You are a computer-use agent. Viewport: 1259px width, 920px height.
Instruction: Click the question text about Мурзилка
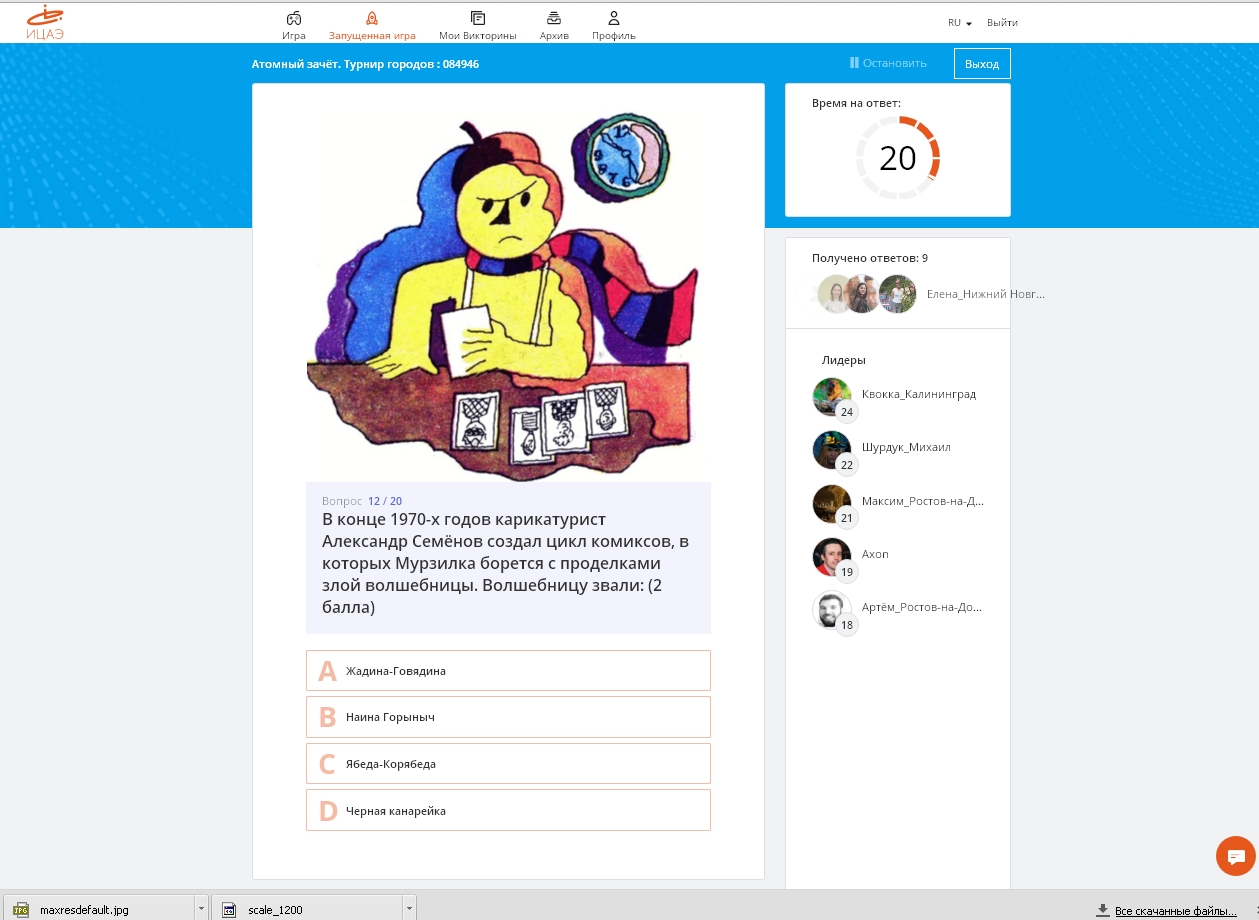pyautogui.click(x=506, y=563)
